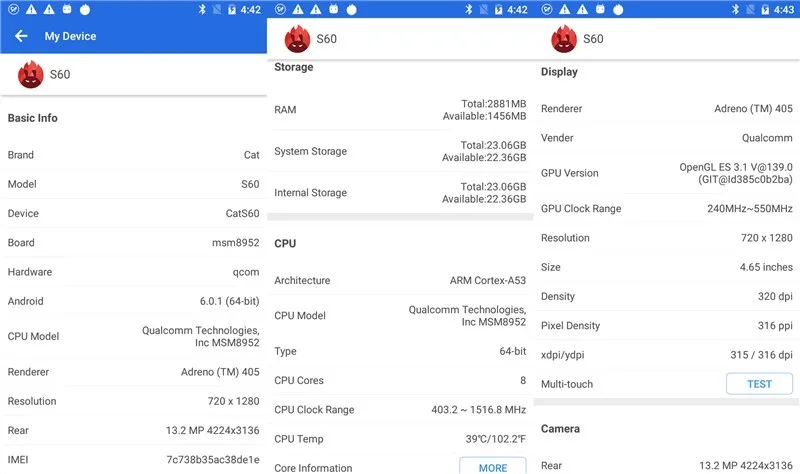Tap the Android robot notification icon in middle screen
The height and width of the screenshot is (474, 800).
[334, 9]
